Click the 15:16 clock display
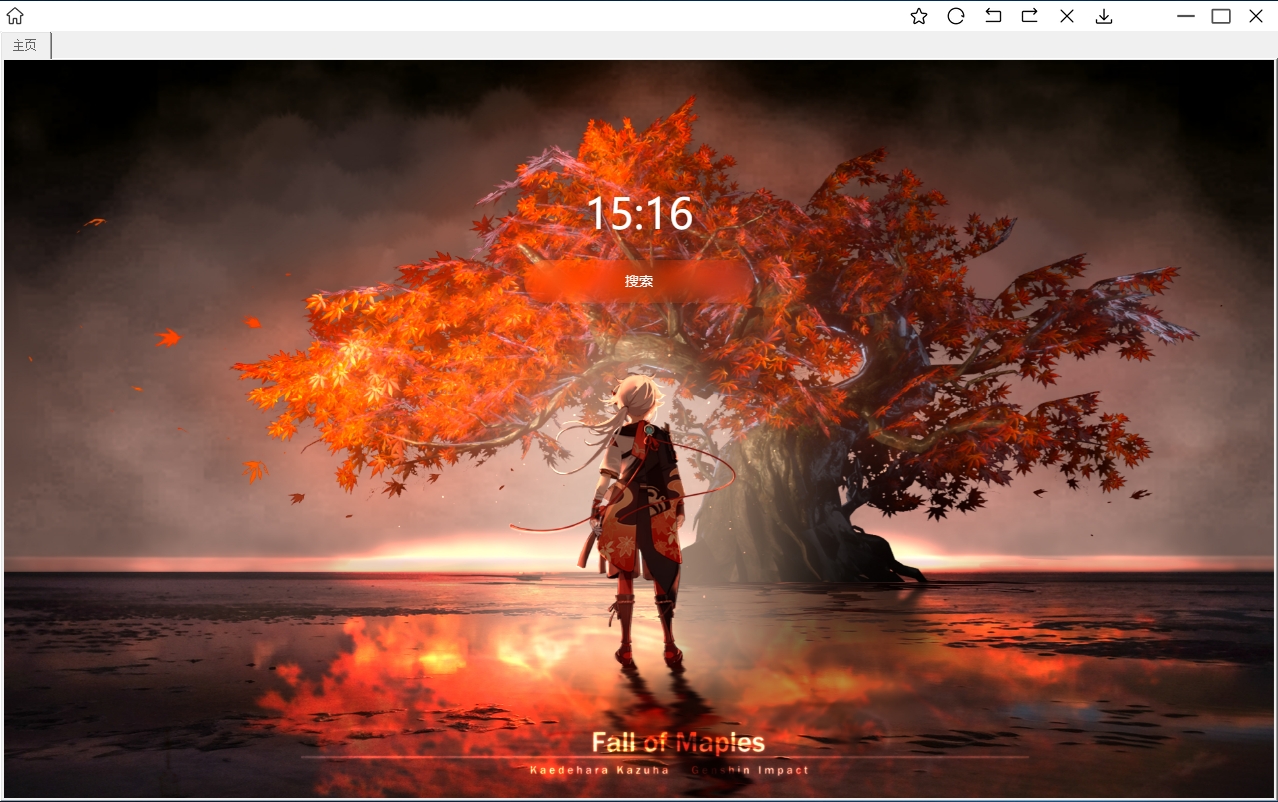1278x802 pixels. tap(639, 213)
